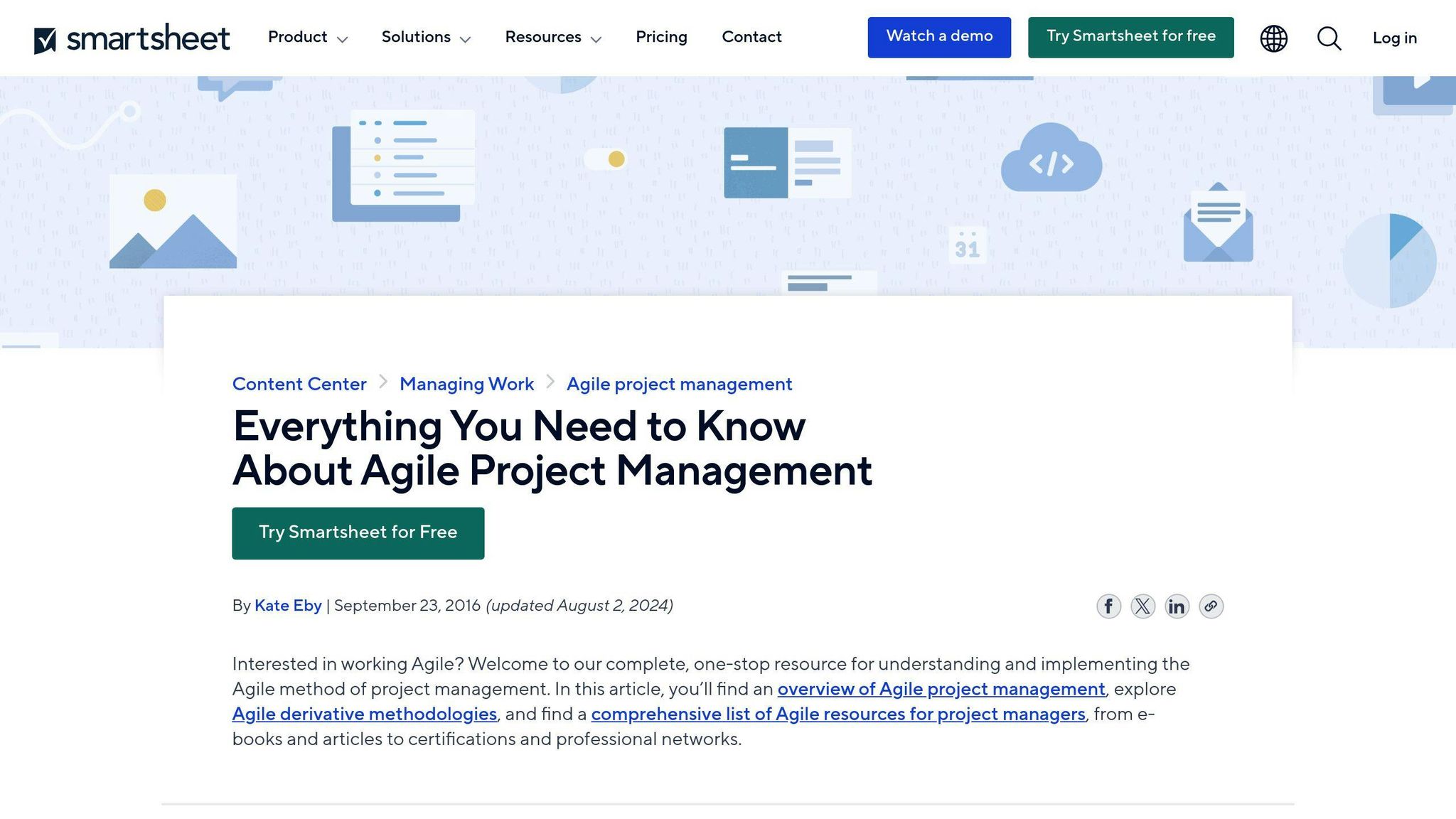The width and height of the screenshot is (1456, 819).
Task: Click the search magnifier icon
Action: [x=1328, y=38]
